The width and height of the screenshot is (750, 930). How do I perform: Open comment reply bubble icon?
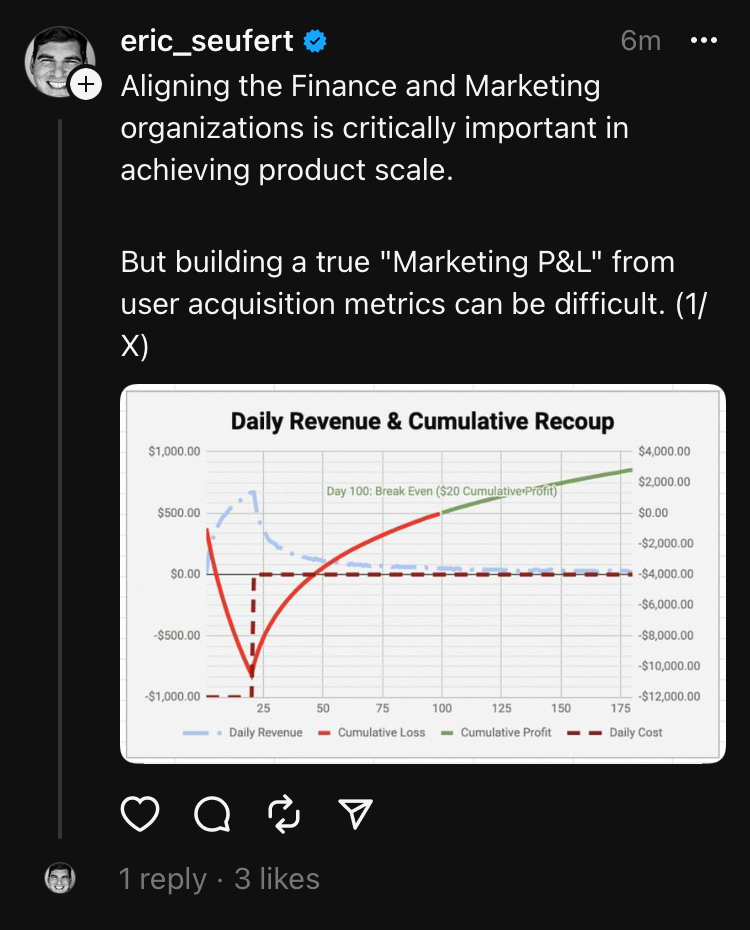pyautogui.click(x=212, y=813)
